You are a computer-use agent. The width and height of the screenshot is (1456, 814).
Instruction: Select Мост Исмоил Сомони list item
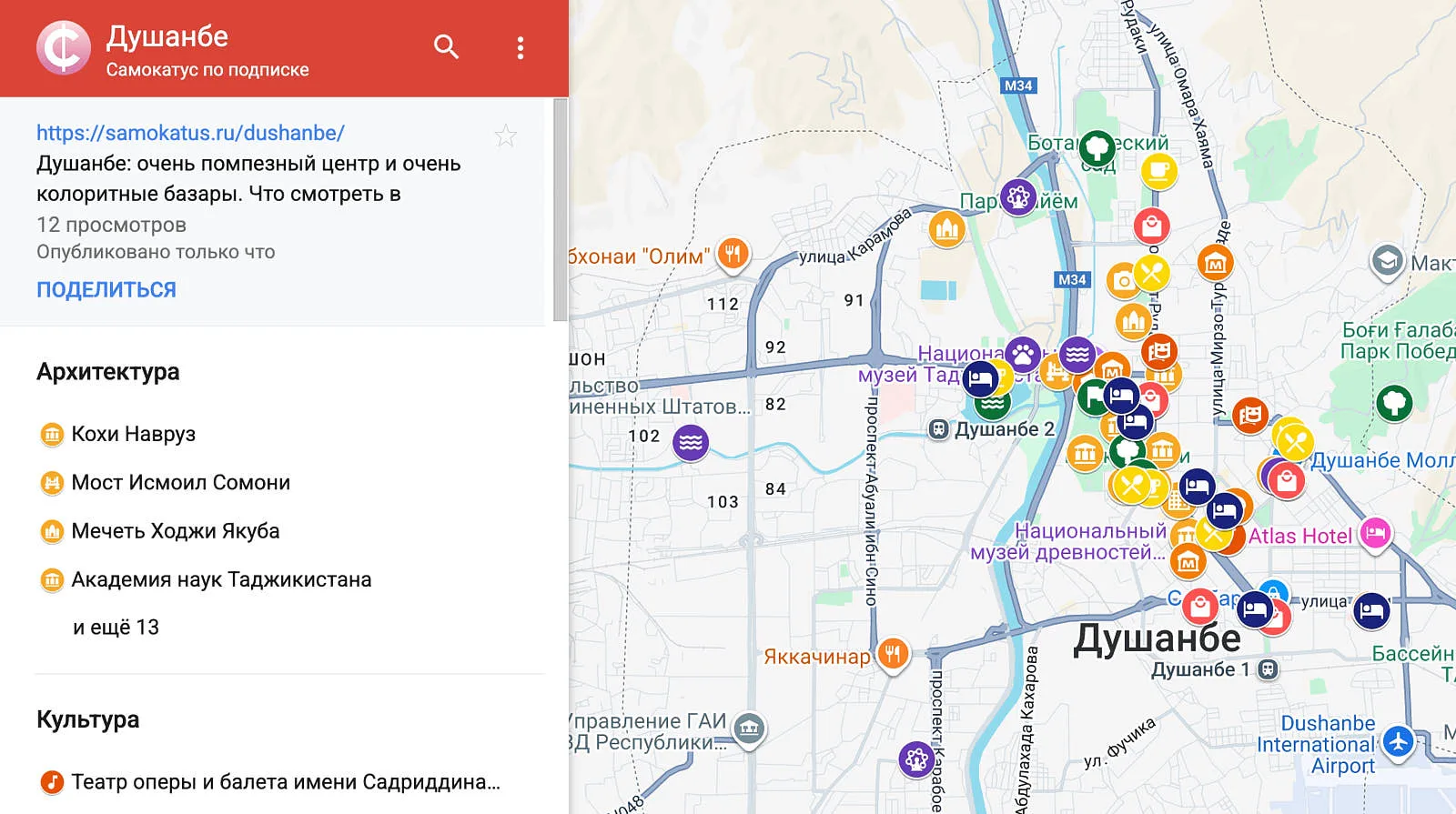pyautogui.click(x=180, y=483)
